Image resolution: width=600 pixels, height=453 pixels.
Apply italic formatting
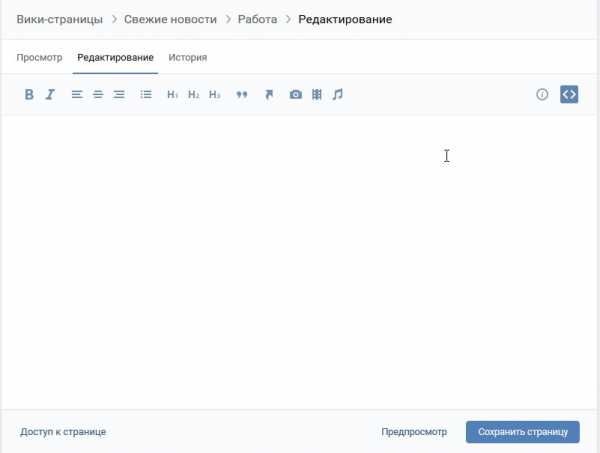(x=50, y=95)
